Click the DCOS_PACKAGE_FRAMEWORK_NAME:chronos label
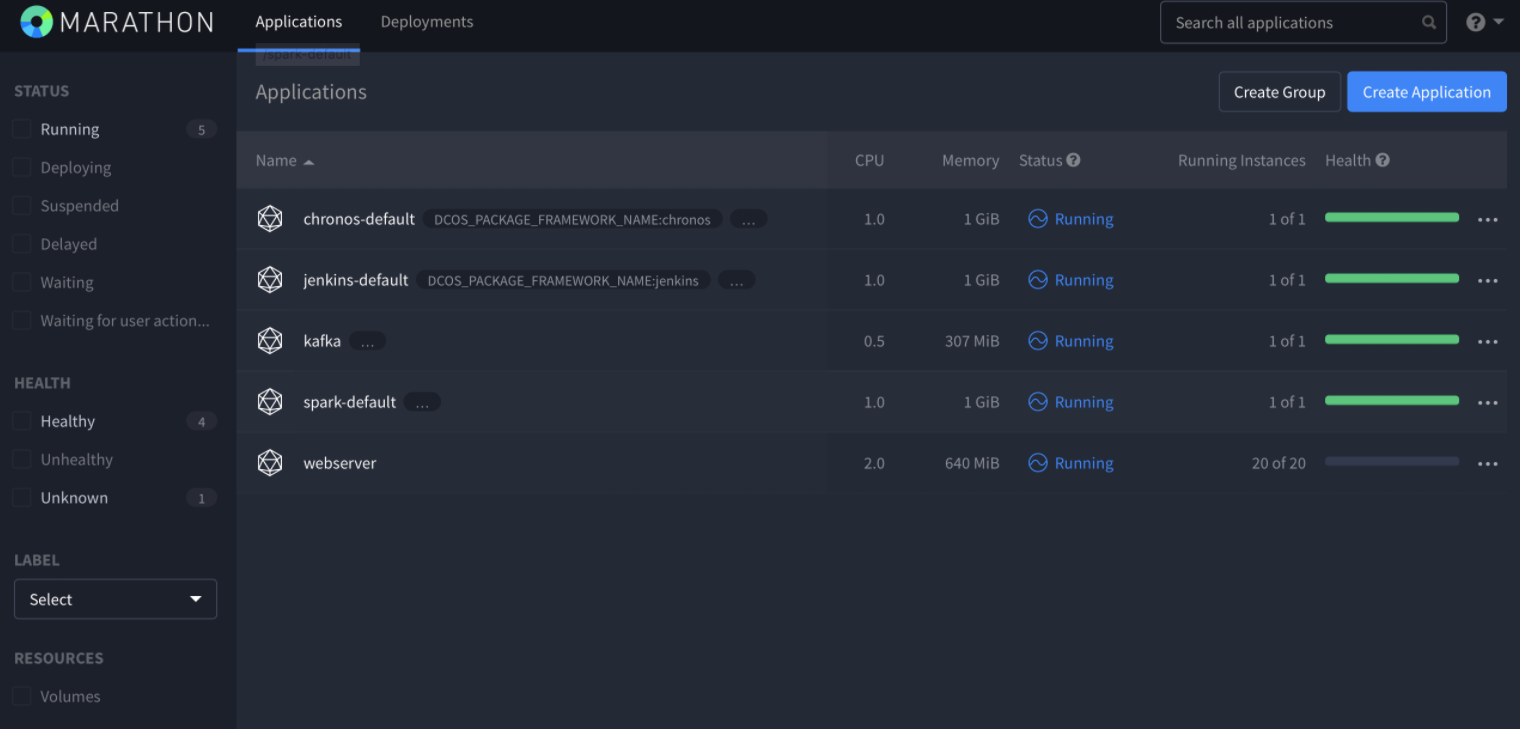Image resolution: width=1520 pixels, height=729 pixels. coord(572,220)
